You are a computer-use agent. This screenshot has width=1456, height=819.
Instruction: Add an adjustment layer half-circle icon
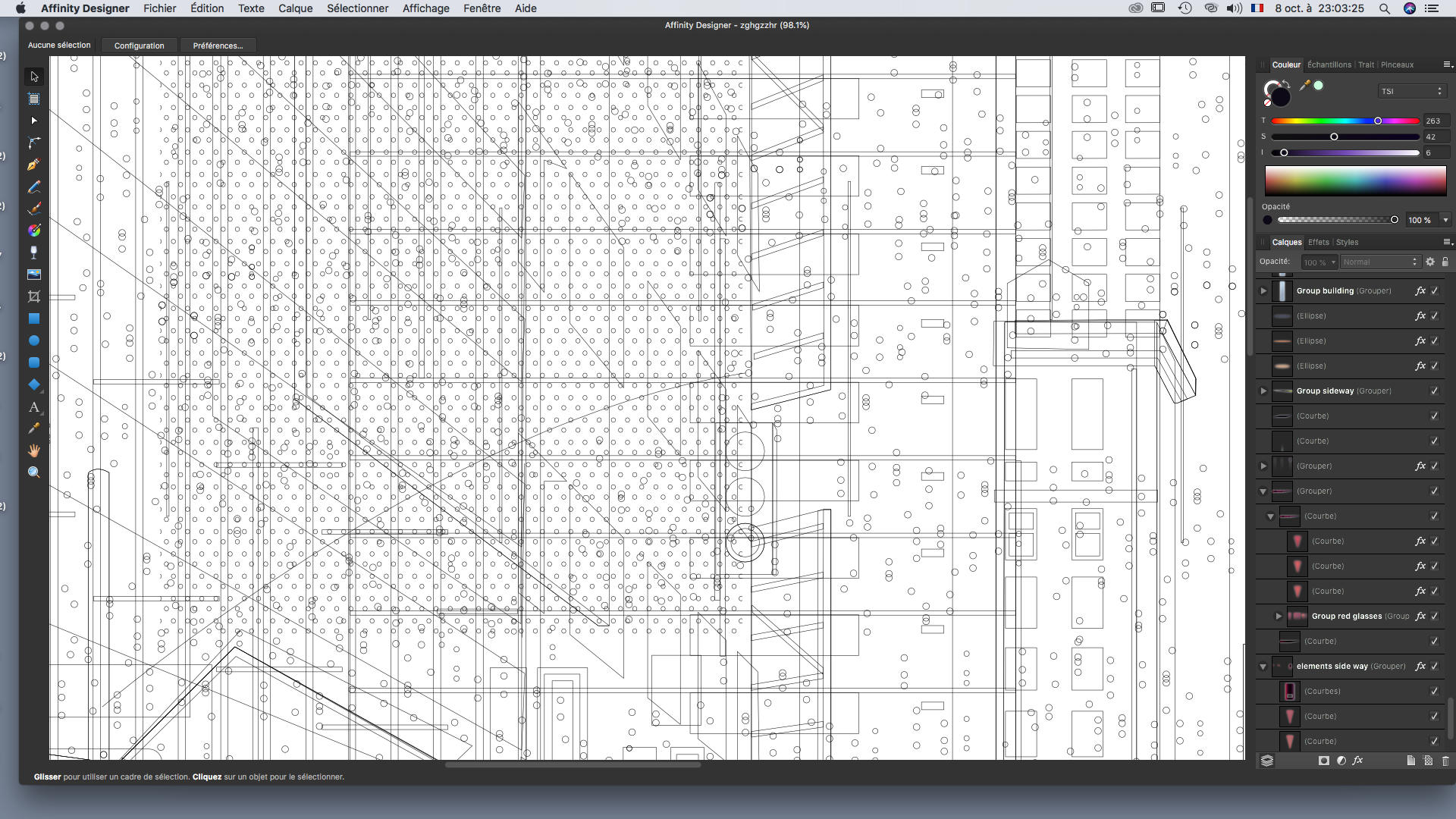click(1341, 761)
